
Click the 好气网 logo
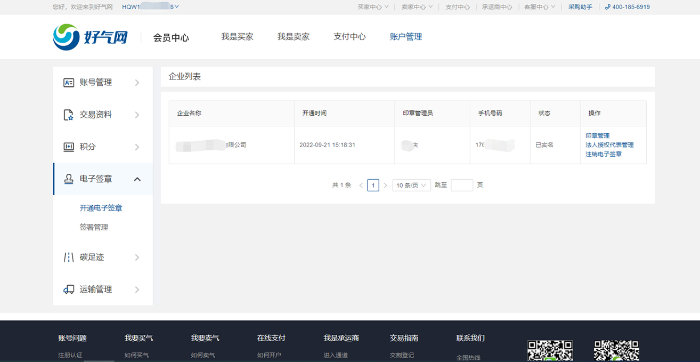90,37
